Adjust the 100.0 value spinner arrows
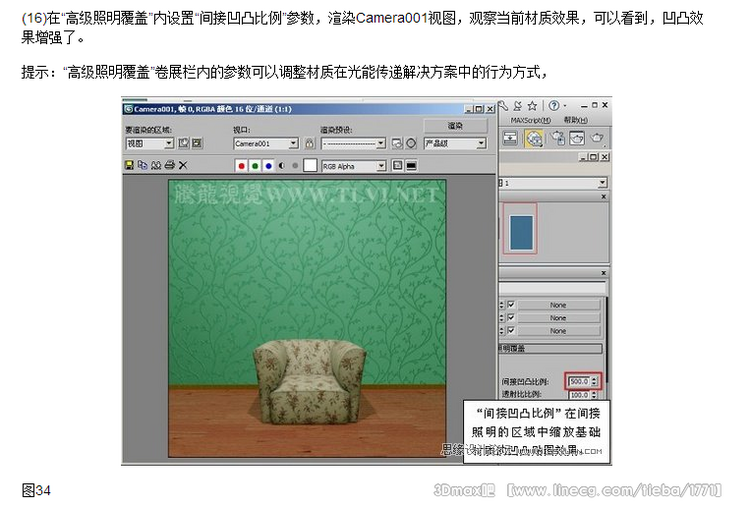750x507 pixels. tap(595, 395)
